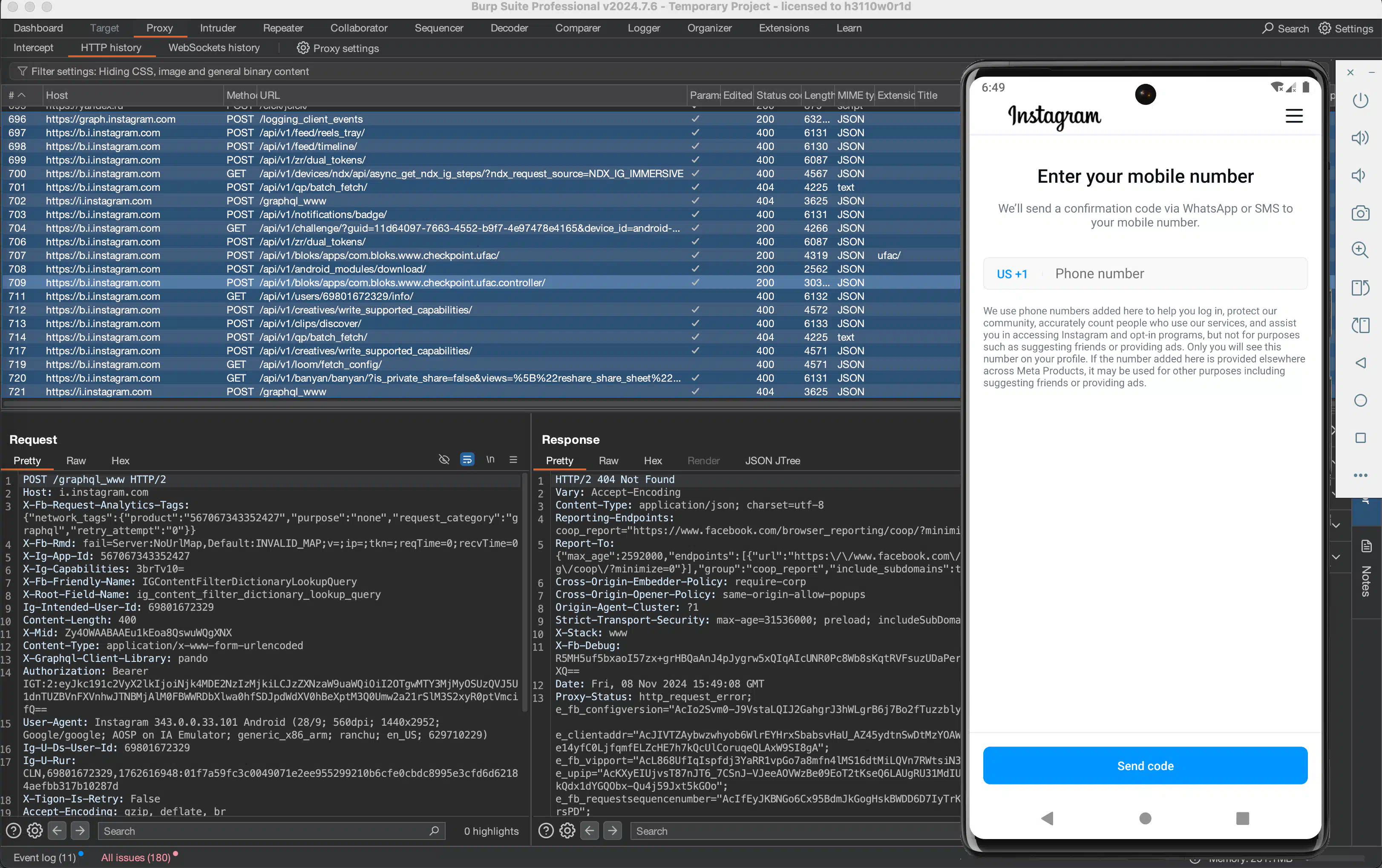Go to the next match in Response search
This screenshot has width=1382, height=868.
[612, 831]
